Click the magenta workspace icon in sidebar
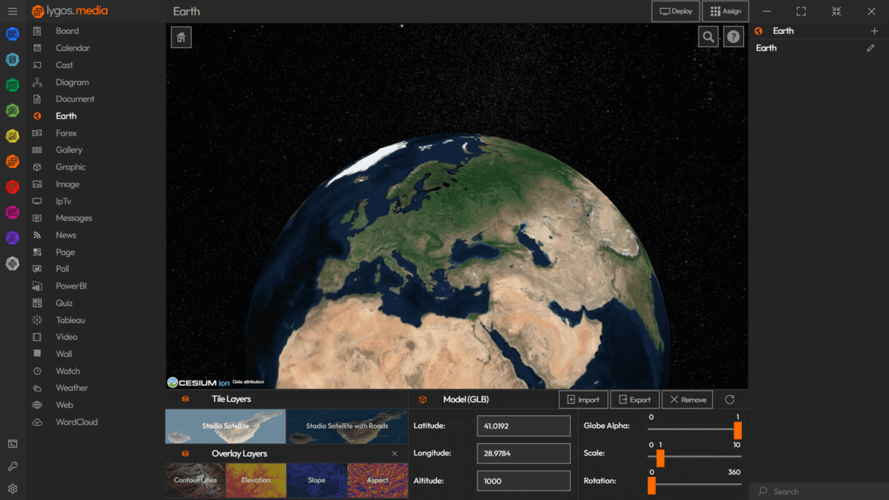The image size is (889, 500). (12, 213)
